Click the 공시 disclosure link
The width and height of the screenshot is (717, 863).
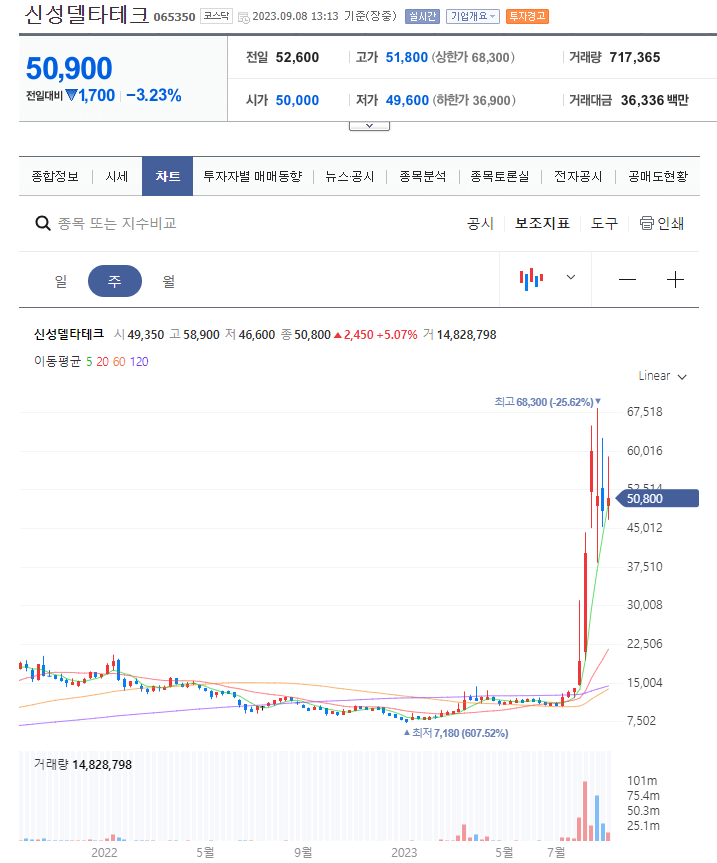tap(481, 223)
